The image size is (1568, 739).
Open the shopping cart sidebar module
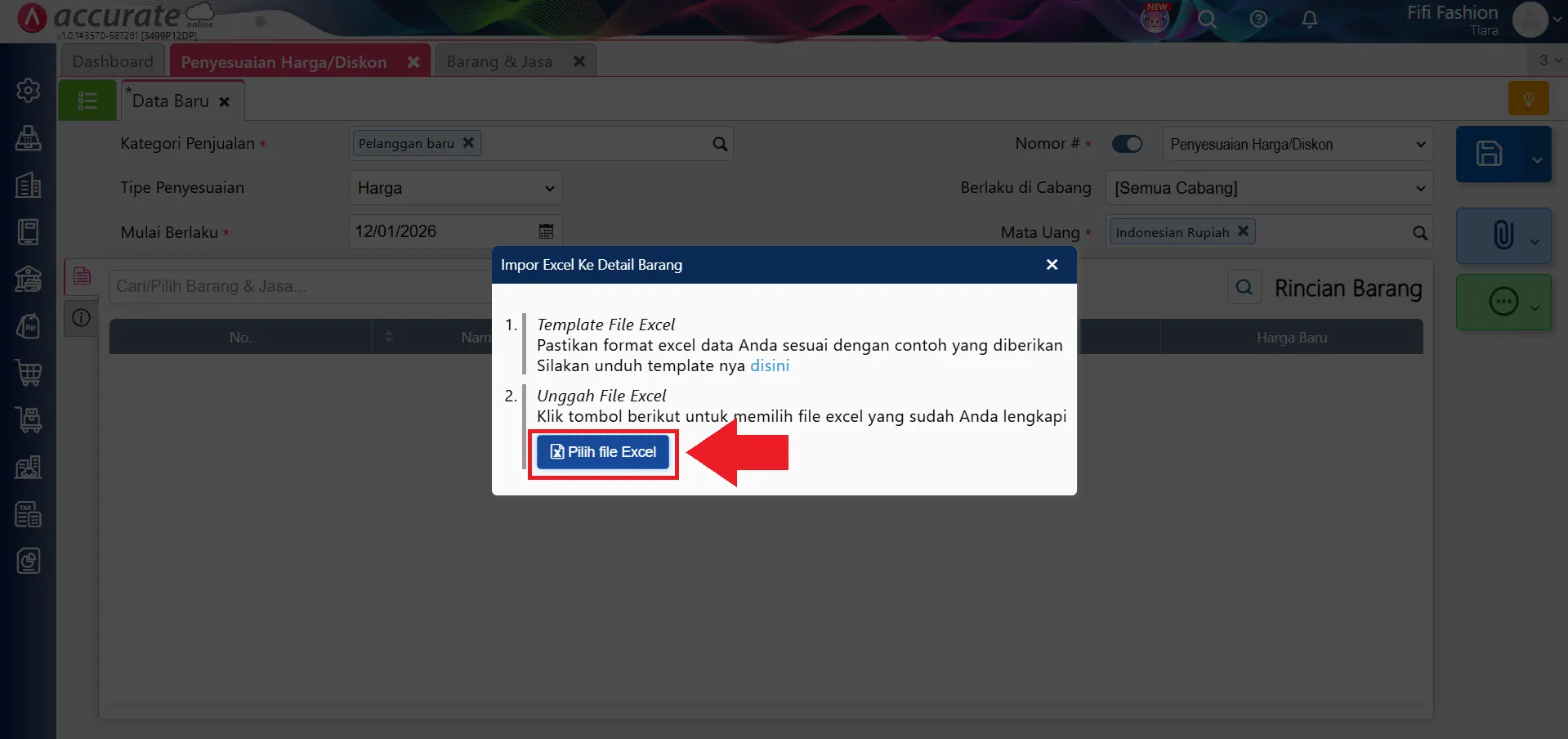29,373
